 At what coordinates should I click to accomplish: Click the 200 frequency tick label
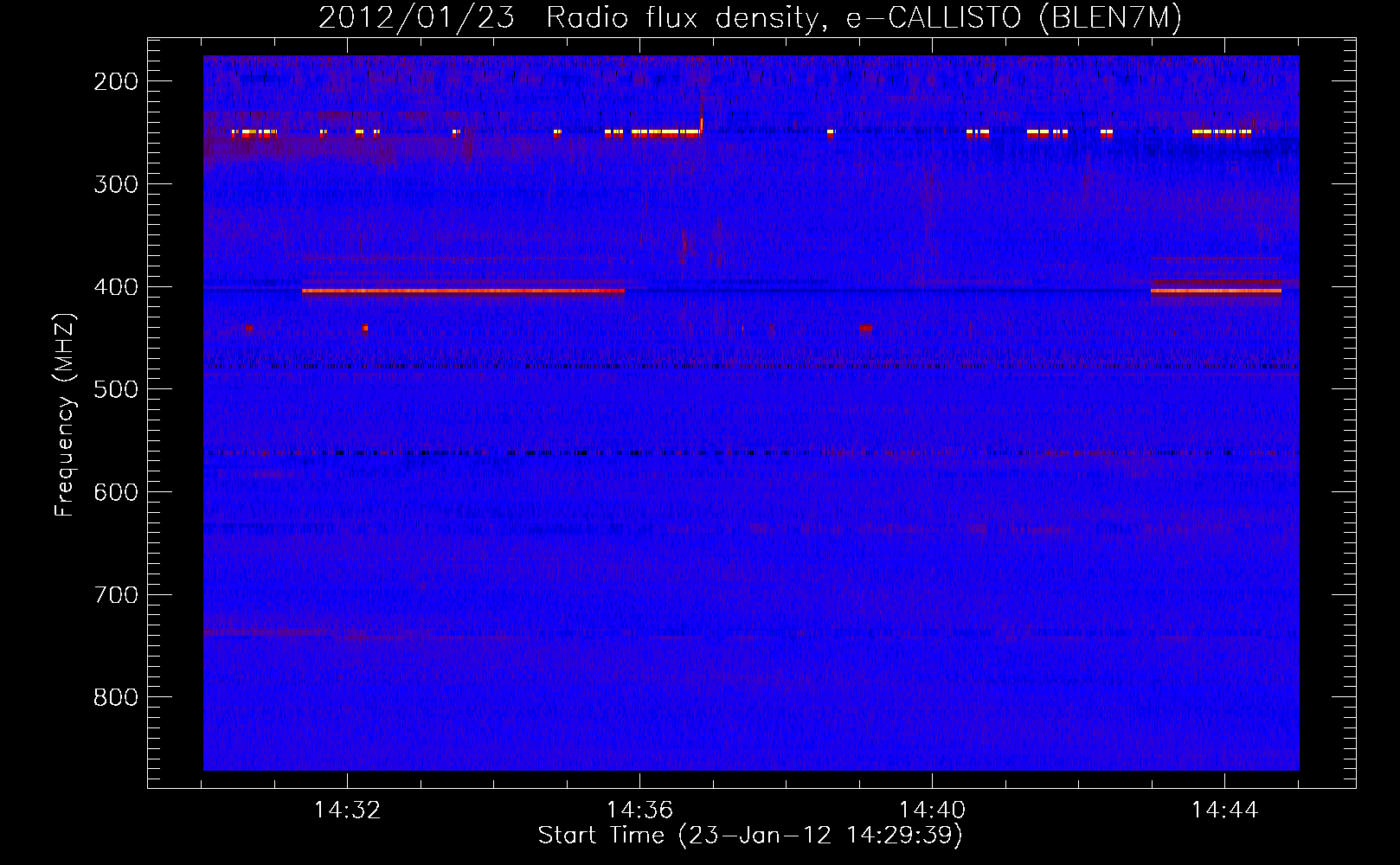click(x=115, y=80)
